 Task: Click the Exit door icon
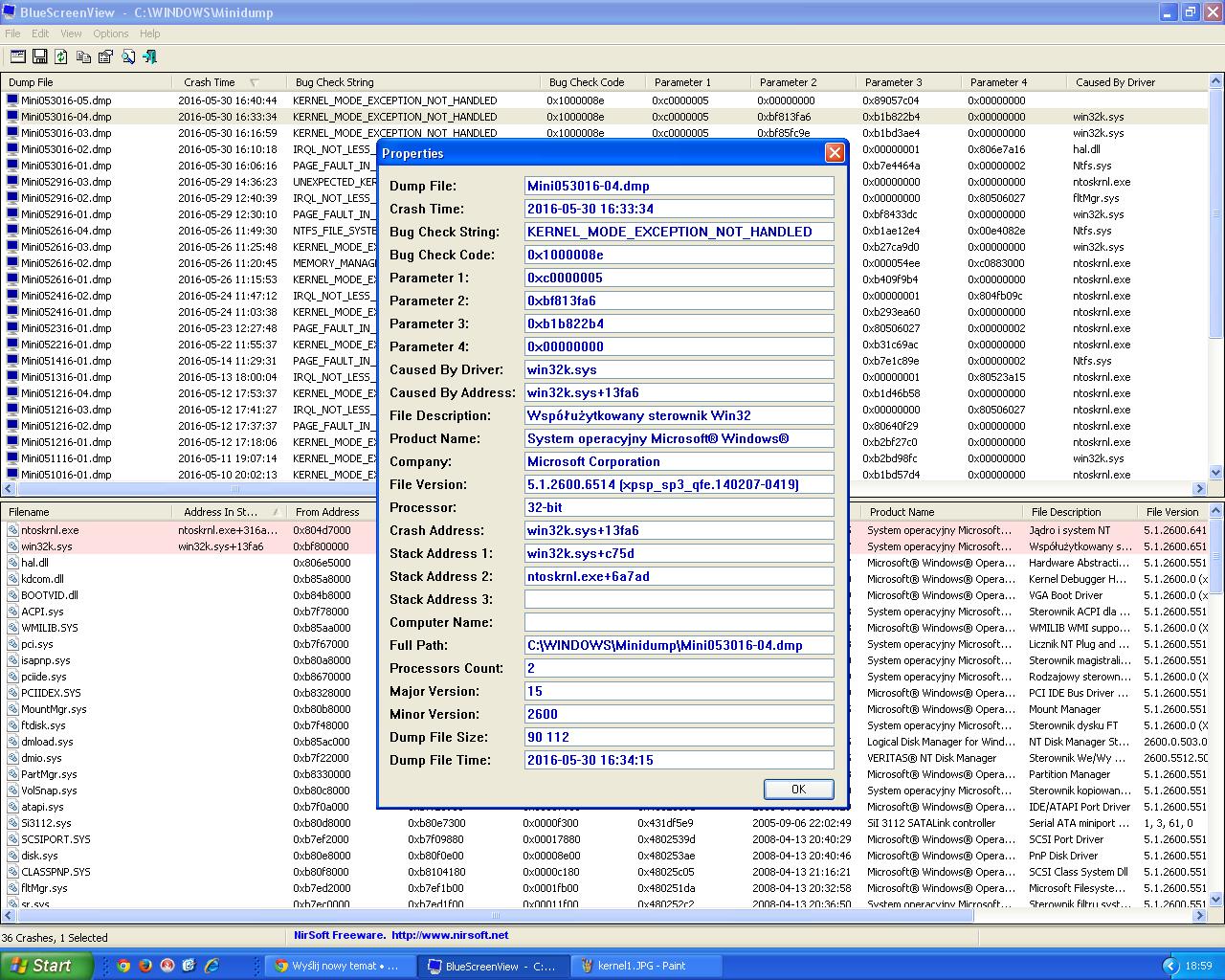coord(150,57)
